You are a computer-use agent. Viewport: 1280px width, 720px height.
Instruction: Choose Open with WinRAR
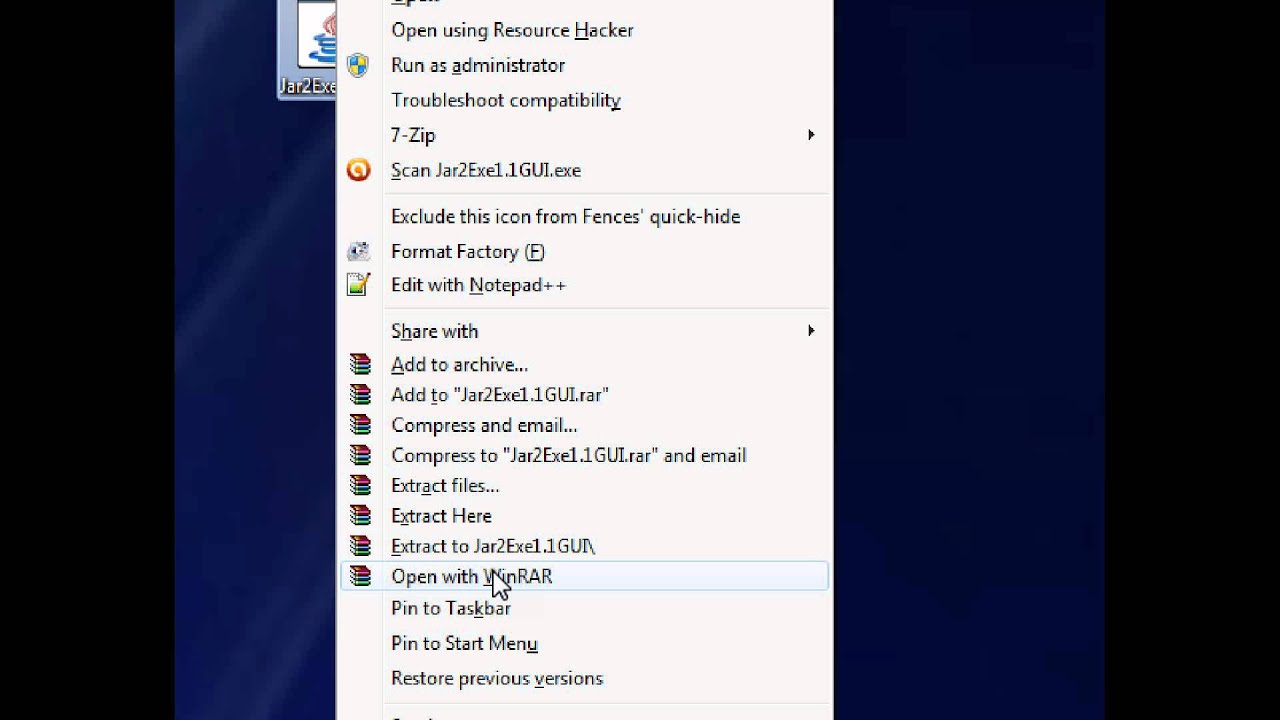coord(472,576)
